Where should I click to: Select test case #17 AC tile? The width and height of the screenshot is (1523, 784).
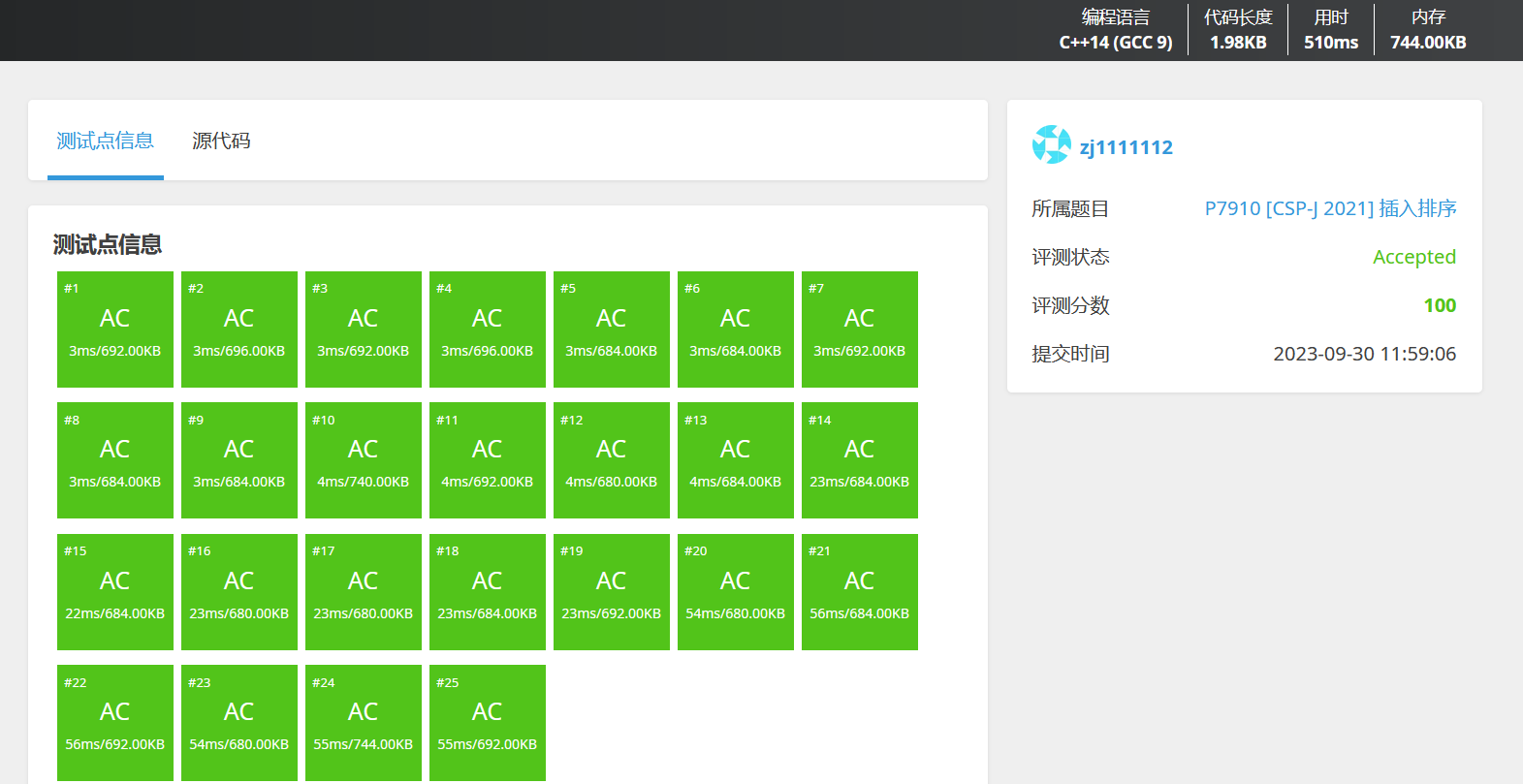(x=364, y=592)
